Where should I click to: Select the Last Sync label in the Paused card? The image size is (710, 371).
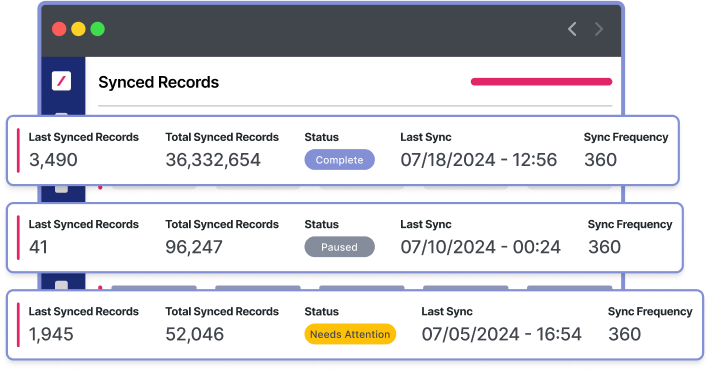click(426, 224)
